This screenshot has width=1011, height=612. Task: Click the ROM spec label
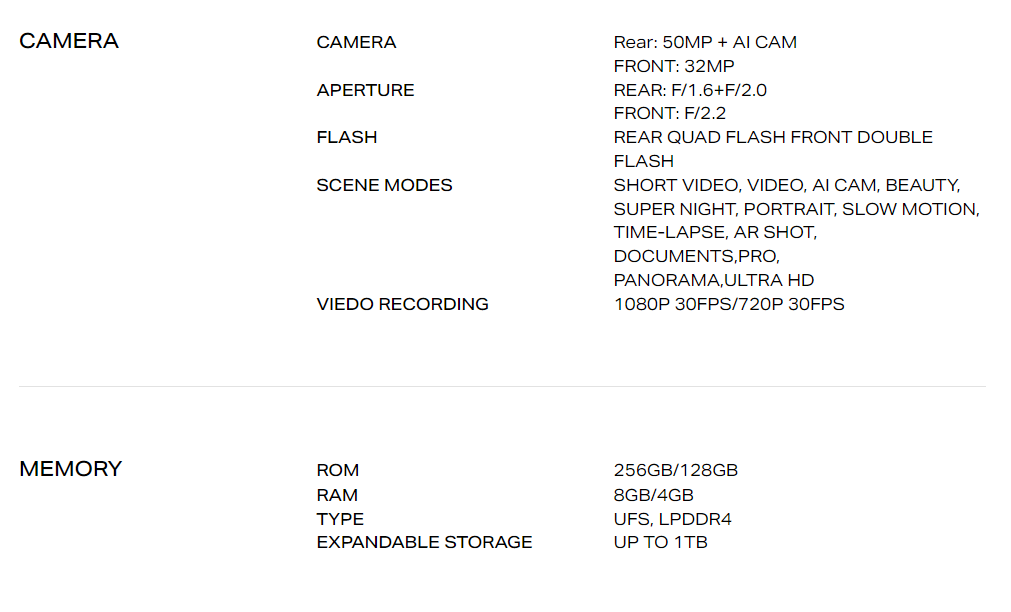338,470
